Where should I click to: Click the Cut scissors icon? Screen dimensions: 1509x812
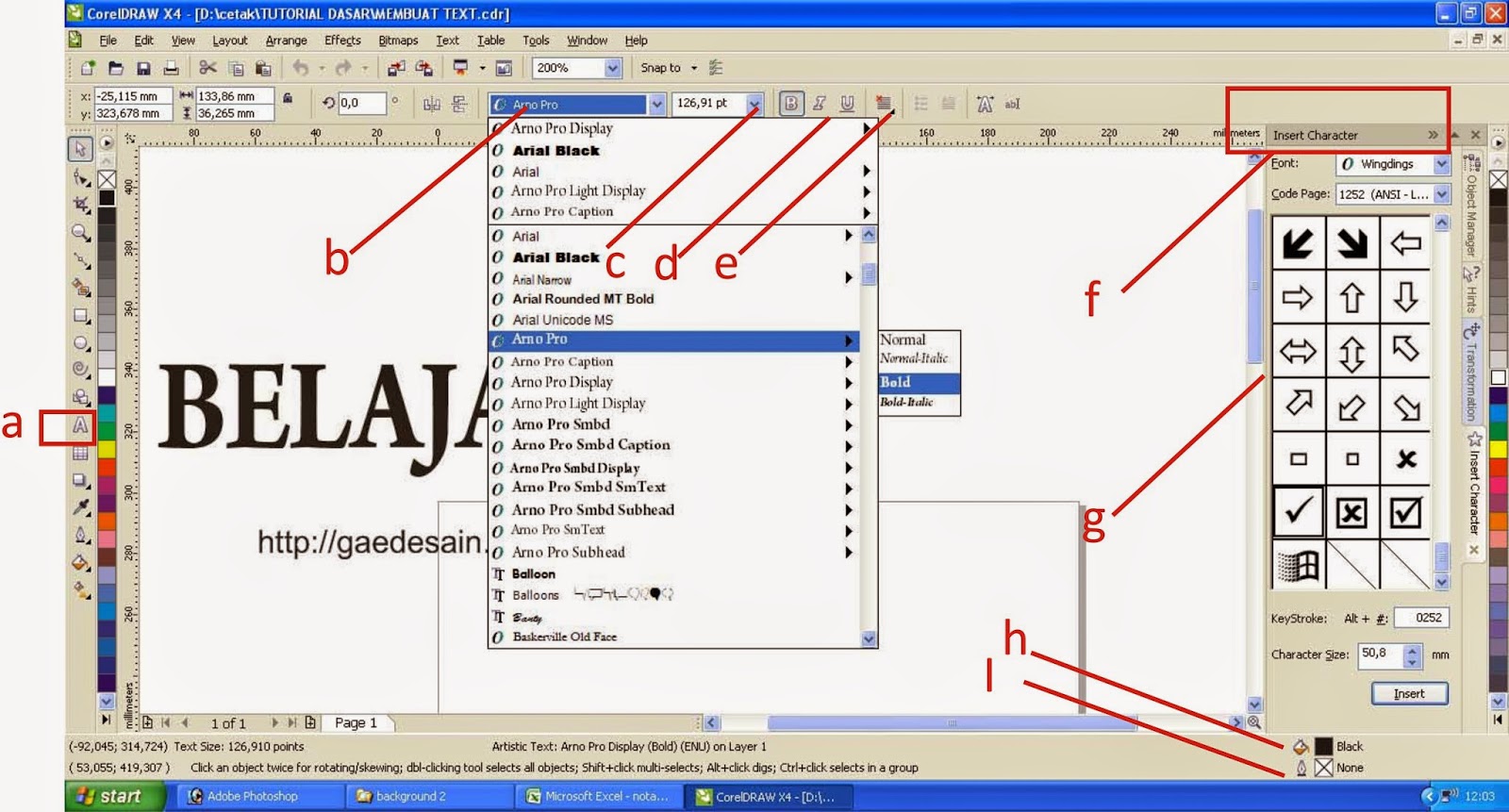pyautogui.click(x=207, y=68)
